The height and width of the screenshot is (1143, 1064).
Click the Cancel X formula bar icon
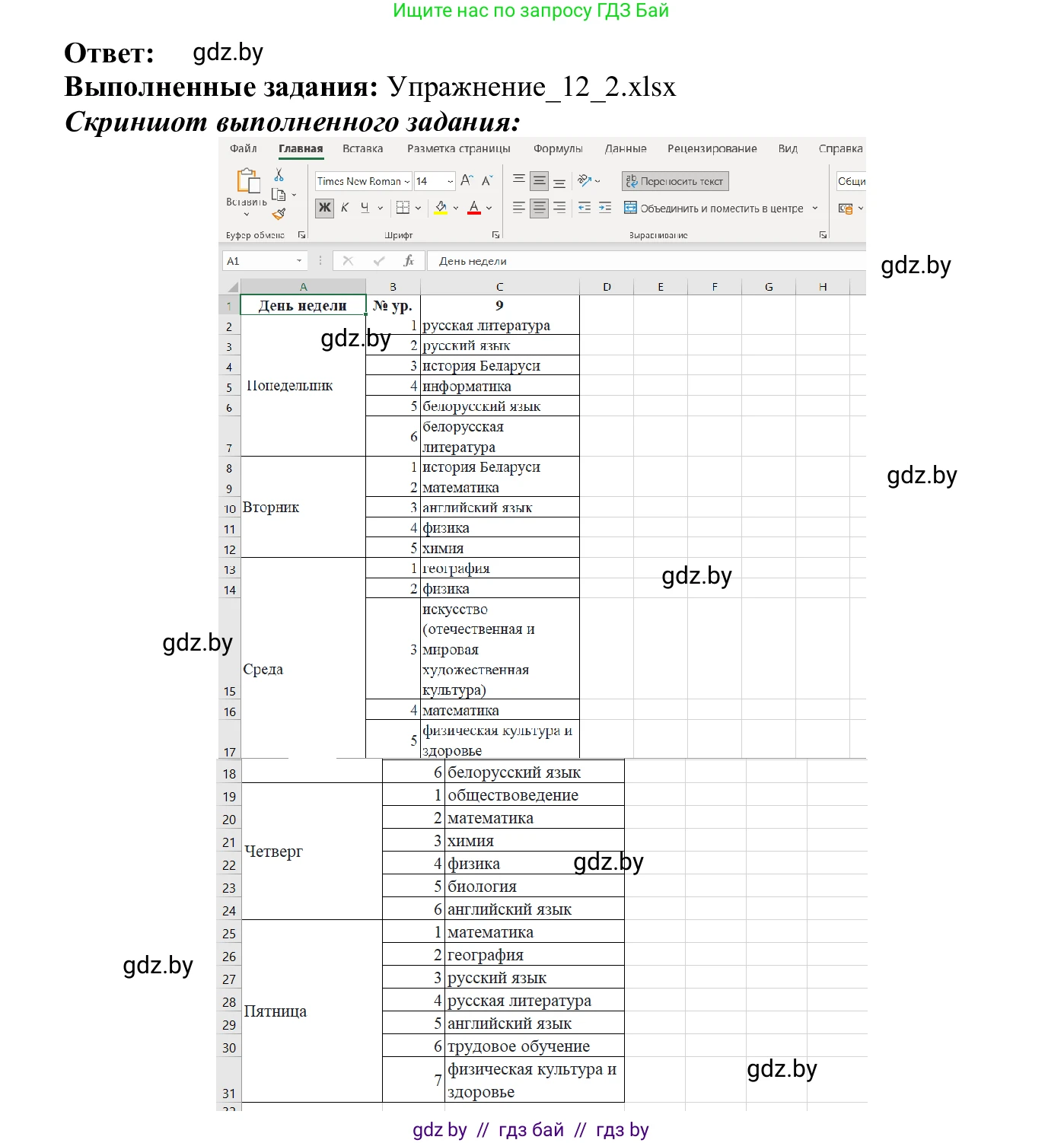(x=348, y=261)
